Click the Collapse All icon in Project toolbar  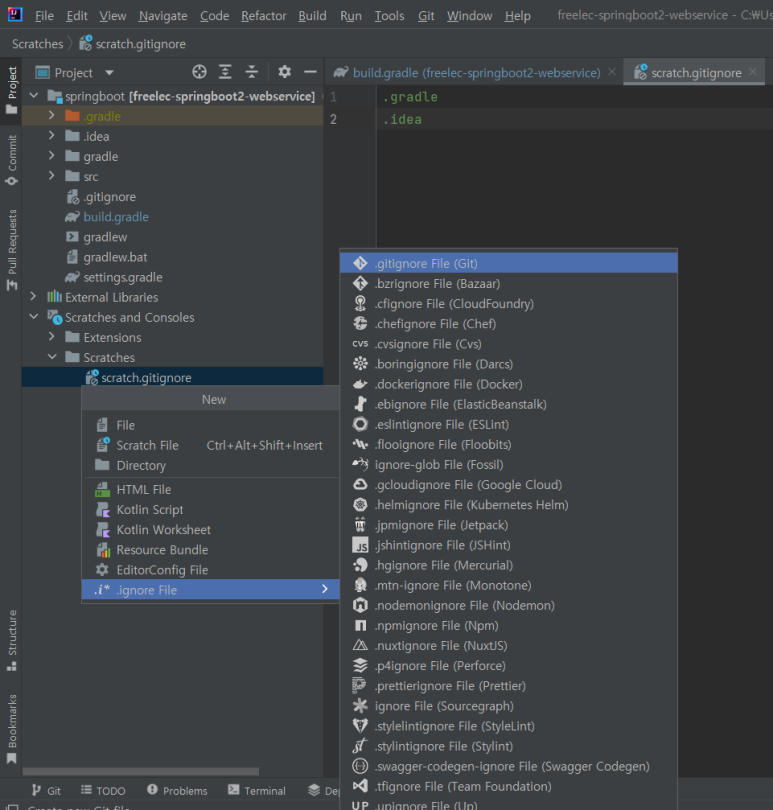pos(252,72)
